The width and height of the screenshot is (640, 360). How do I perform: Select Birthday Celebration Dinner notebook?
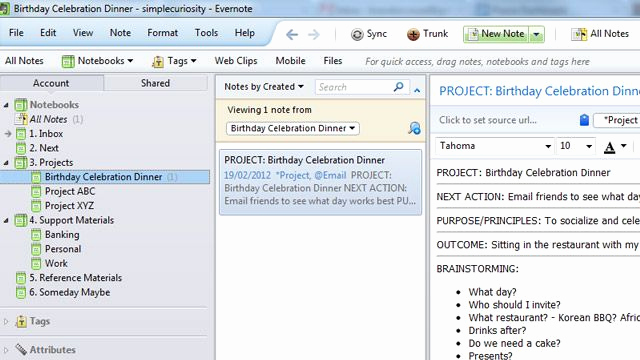(104, 177)
